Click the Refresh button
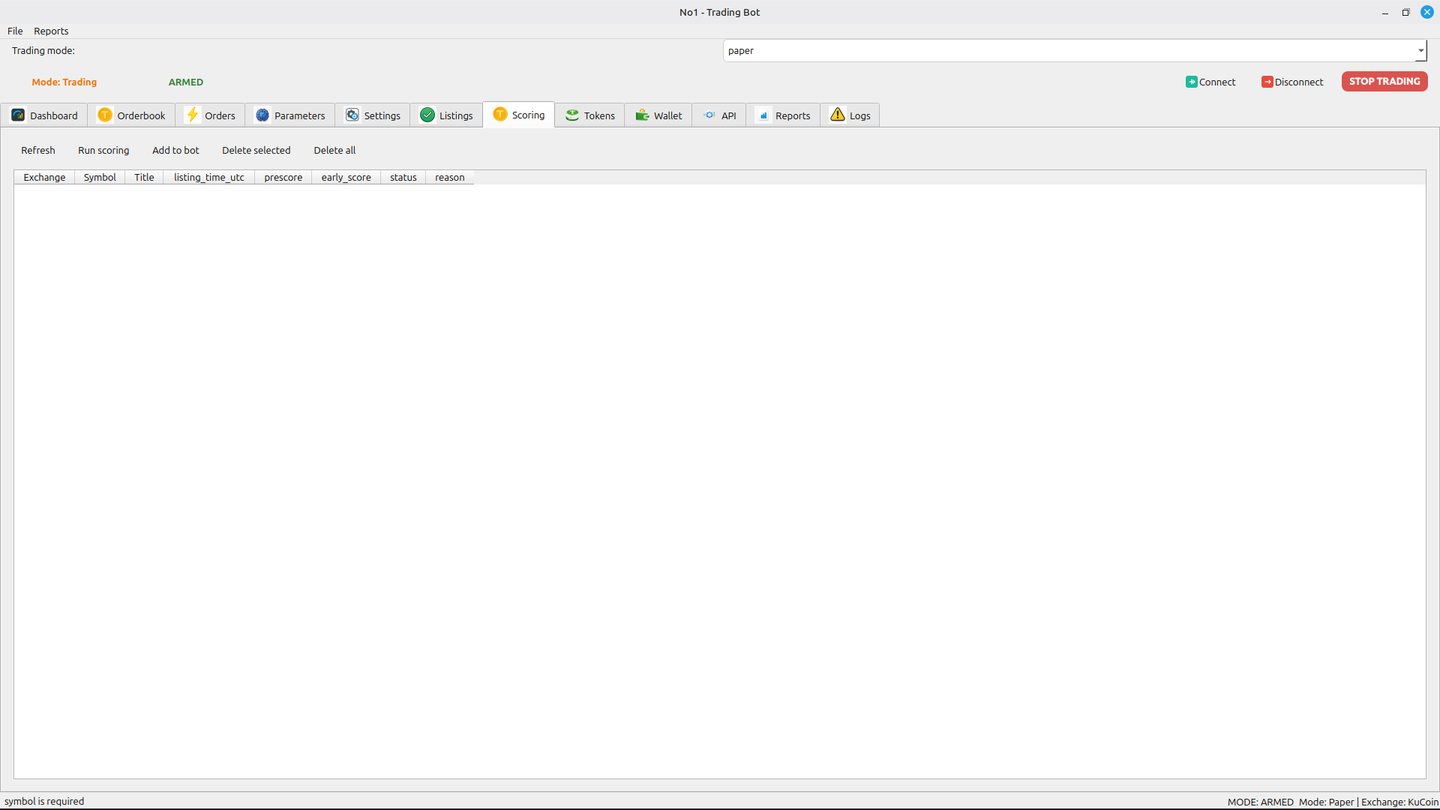Viewport: 1440px width, 810px height. [38, 150]
